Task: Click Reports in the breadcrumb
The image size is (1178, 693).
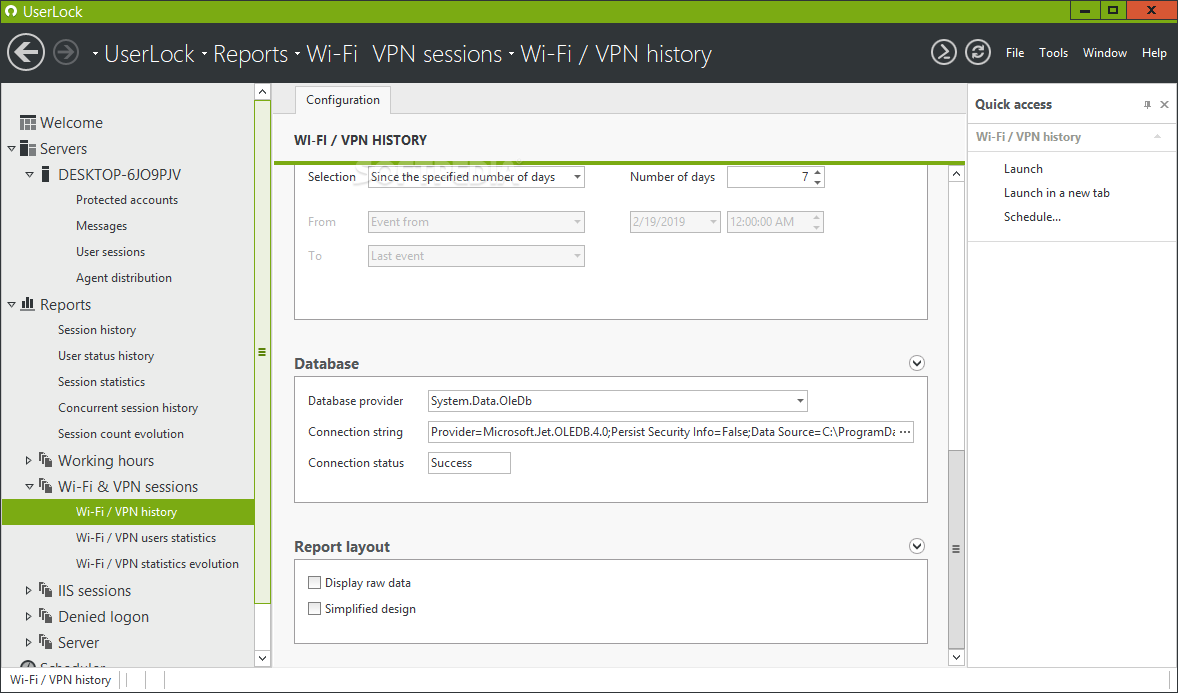Action: (x=250, y=54)
